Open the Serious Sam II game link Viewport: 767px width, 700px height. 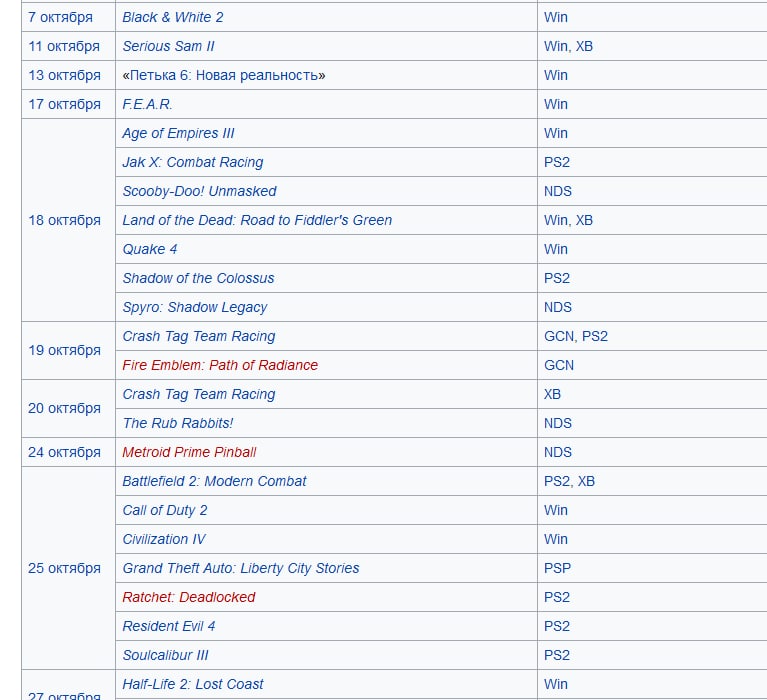[168, 46]
